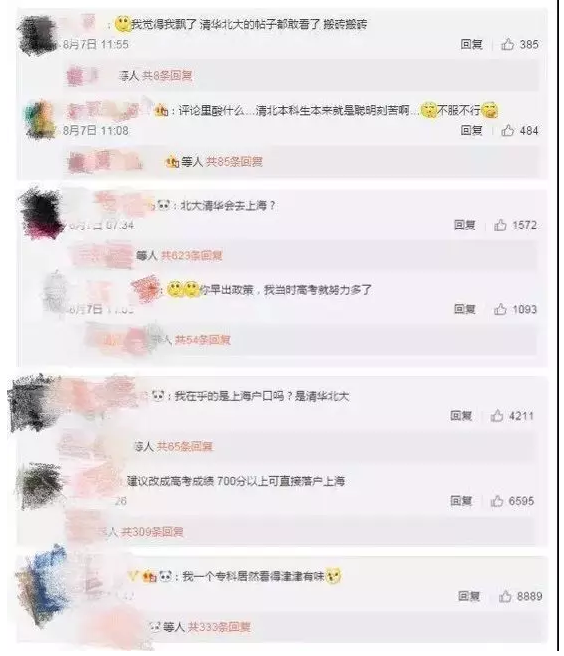Like the comment with 8889 likes

505,596
